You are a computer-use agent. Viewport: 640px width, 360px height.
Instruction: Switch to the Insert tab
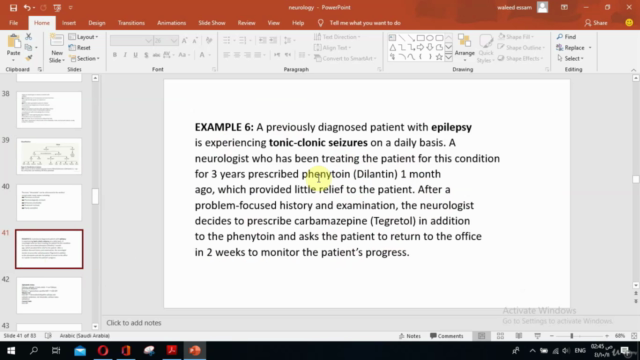coord(69,23)
